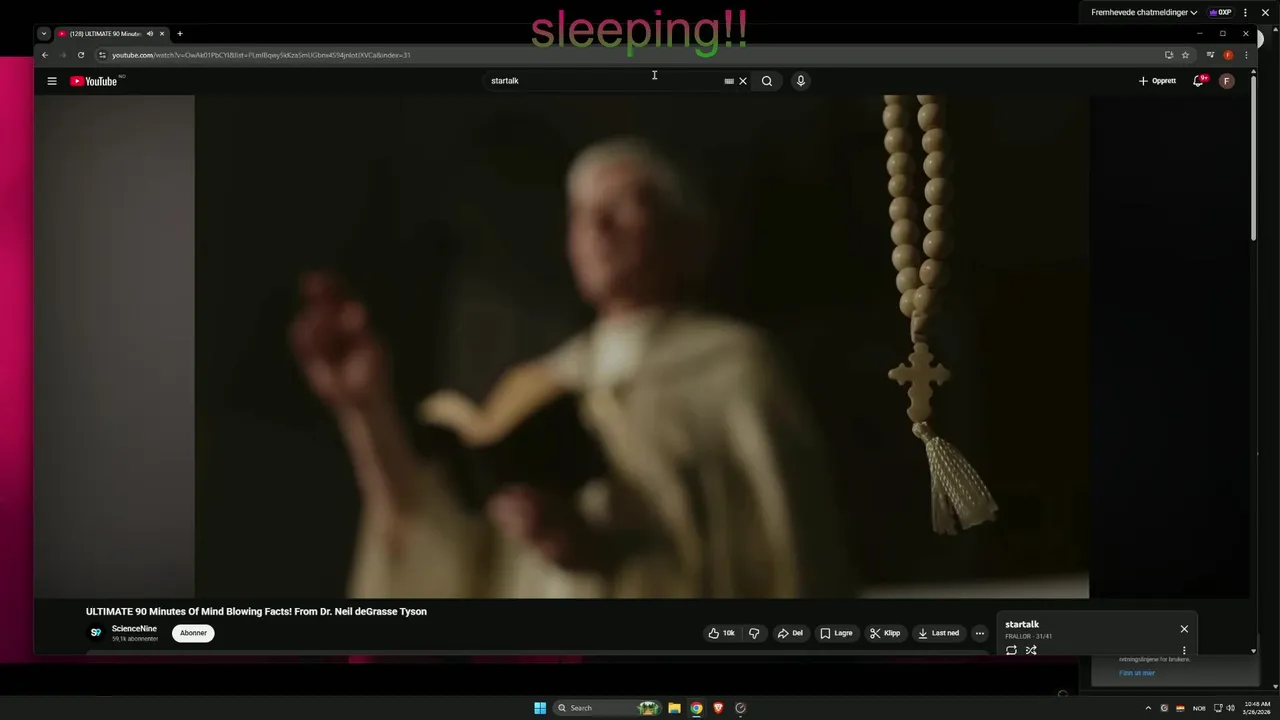Open Brave browser from the taskbar
The width and height of the screenshot is (1280, 720).
[718, 708]
